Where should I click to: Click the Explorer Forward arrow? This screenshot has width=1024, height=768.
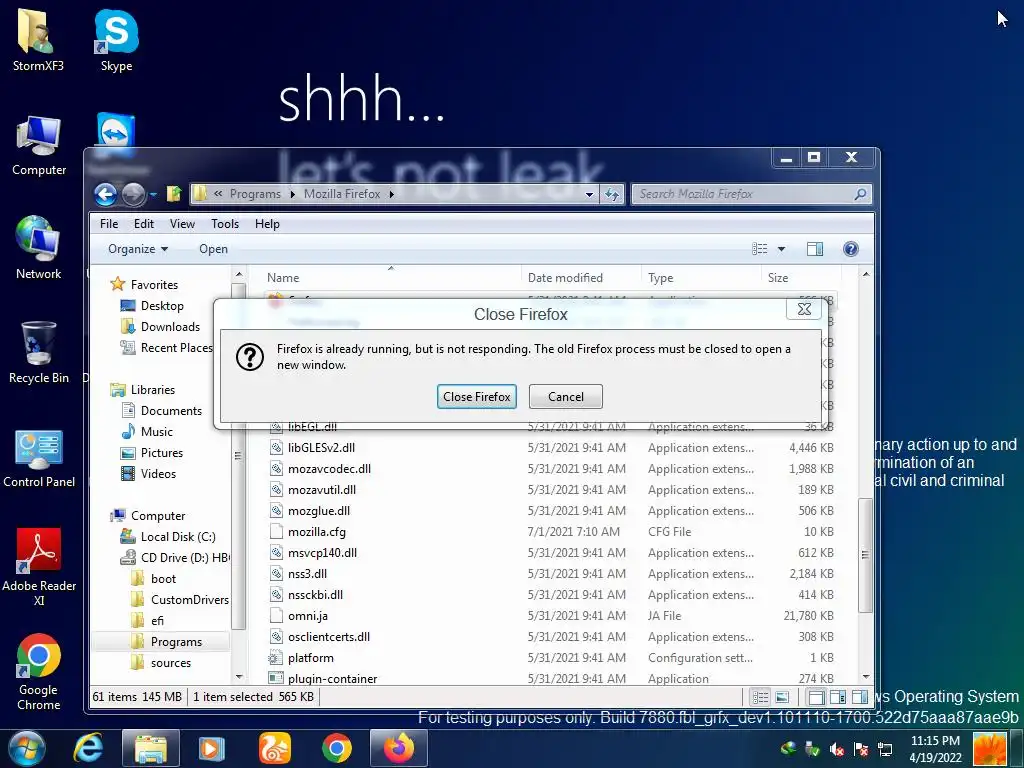click(x=133, y=194)
